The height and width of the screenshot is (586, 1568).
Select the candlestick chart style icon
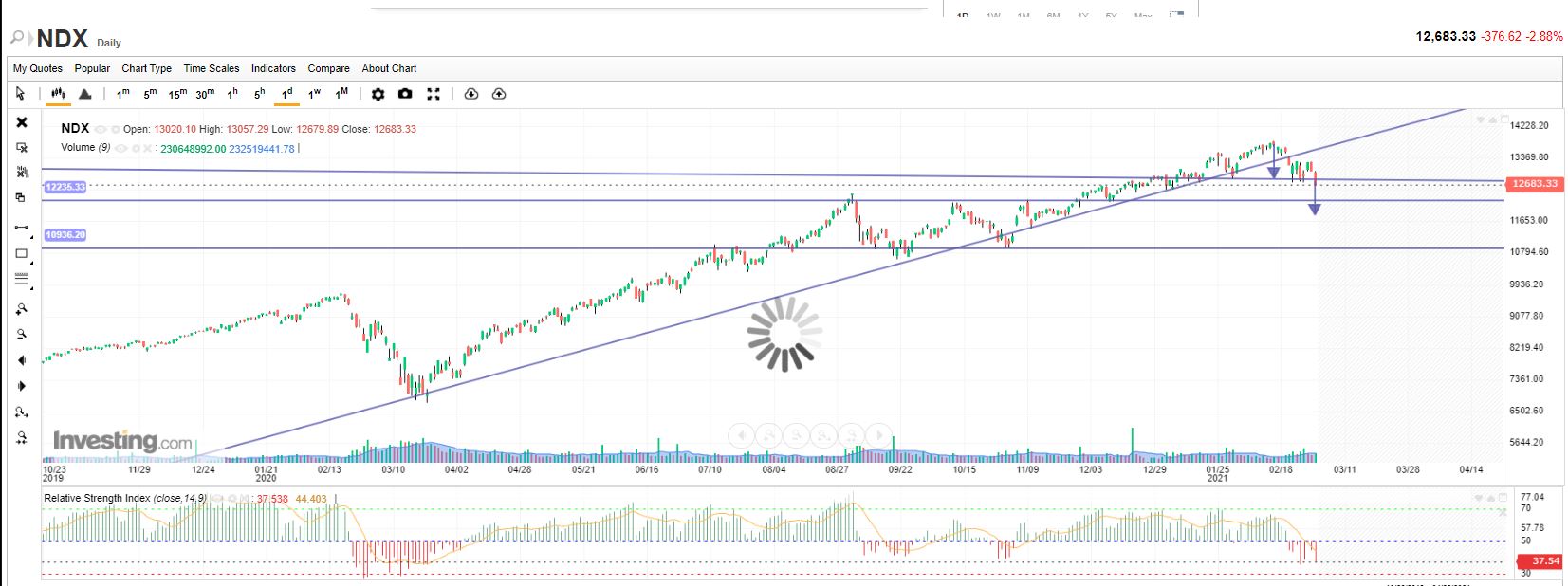(58, 94)
